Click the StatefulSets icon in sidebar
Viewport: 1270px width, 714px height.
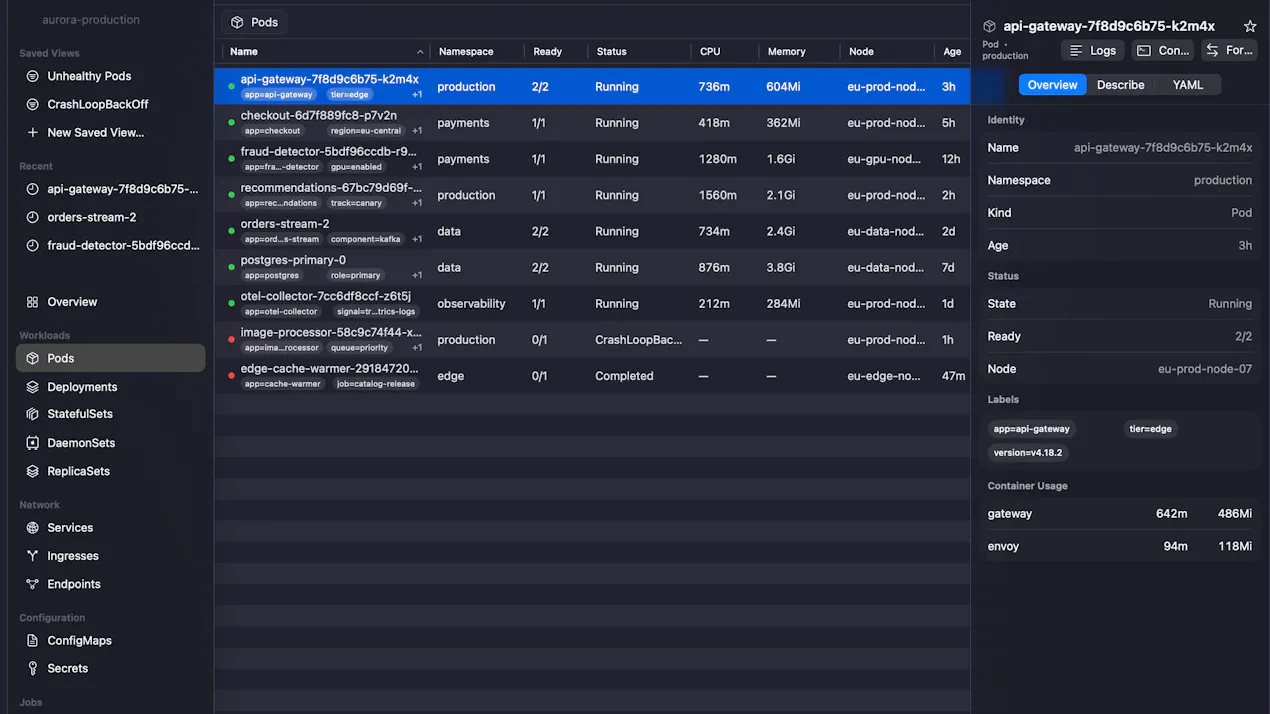coord(32,414)
